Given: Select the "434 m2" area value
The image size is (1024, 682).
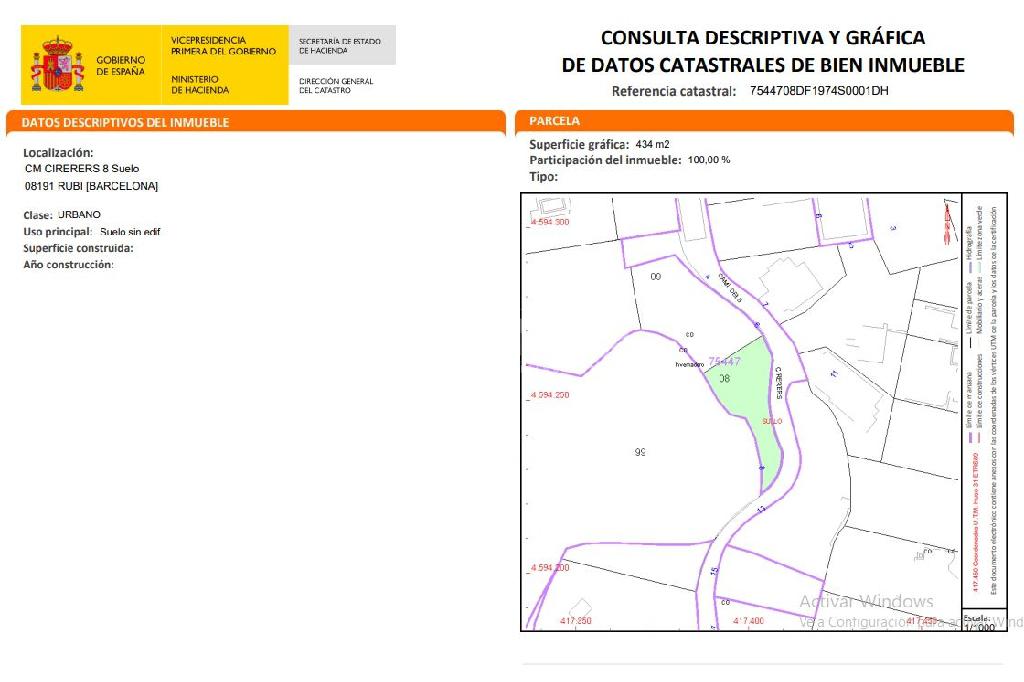Looking at the screenshot, I should pos(652,144).
